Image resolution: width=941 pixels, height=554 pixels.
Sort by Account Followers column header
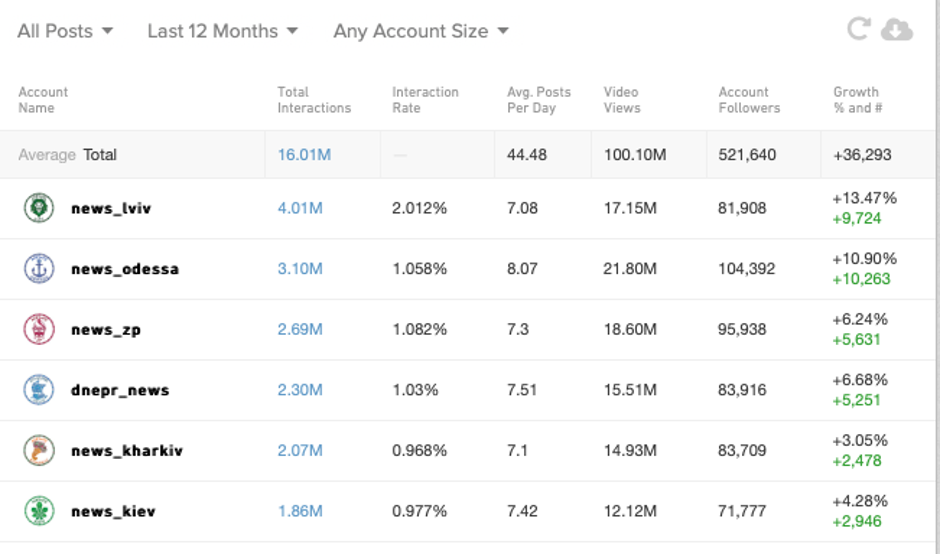pyautogui.click(x=749, y=100)
